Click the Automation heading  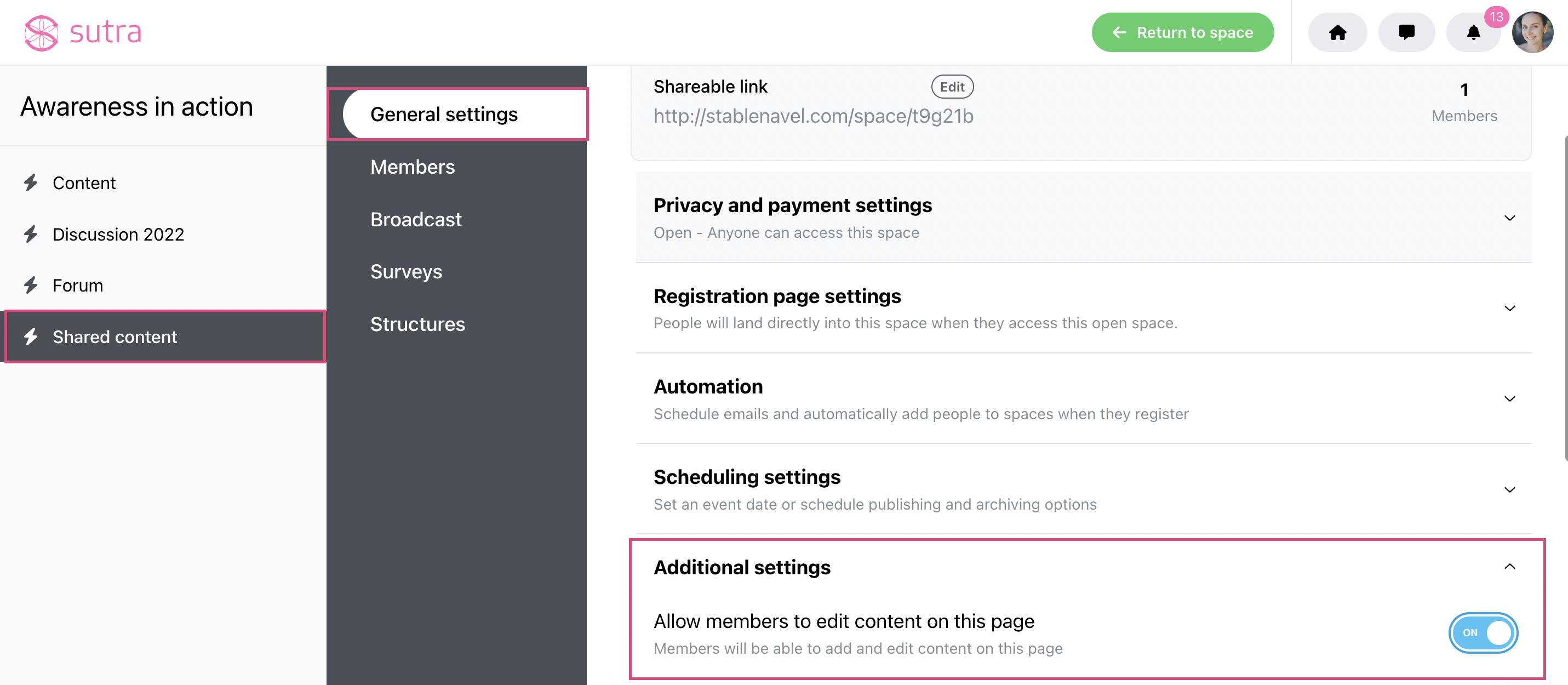[x=708, y=387]
